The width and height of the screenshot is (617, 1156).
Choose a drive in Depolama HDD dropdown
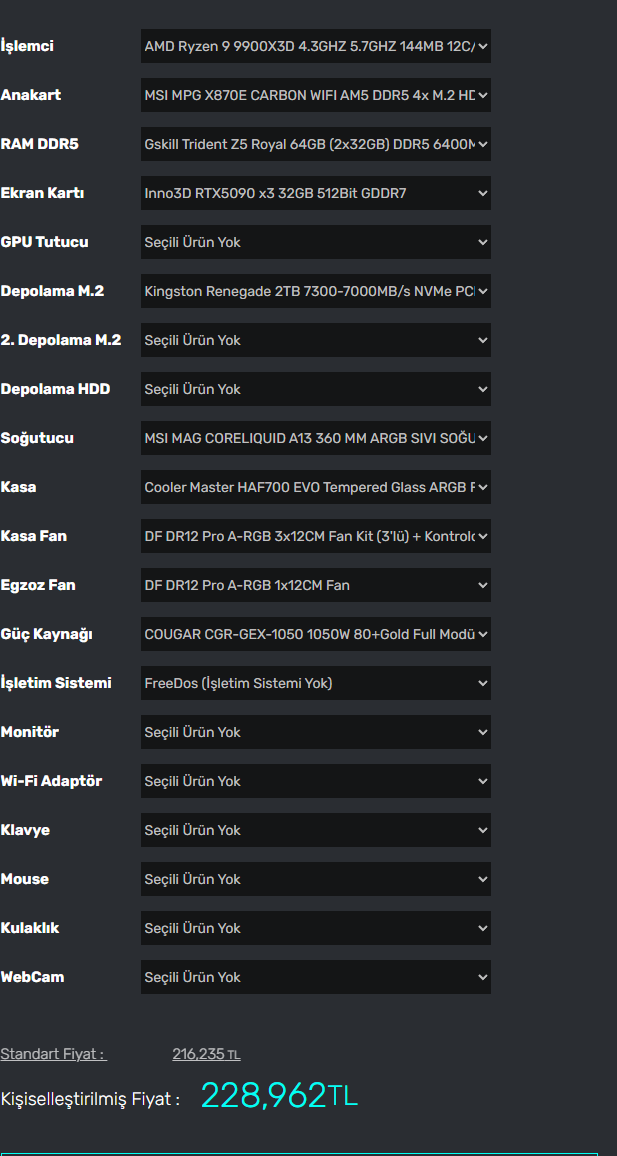[x=315, y=389]
